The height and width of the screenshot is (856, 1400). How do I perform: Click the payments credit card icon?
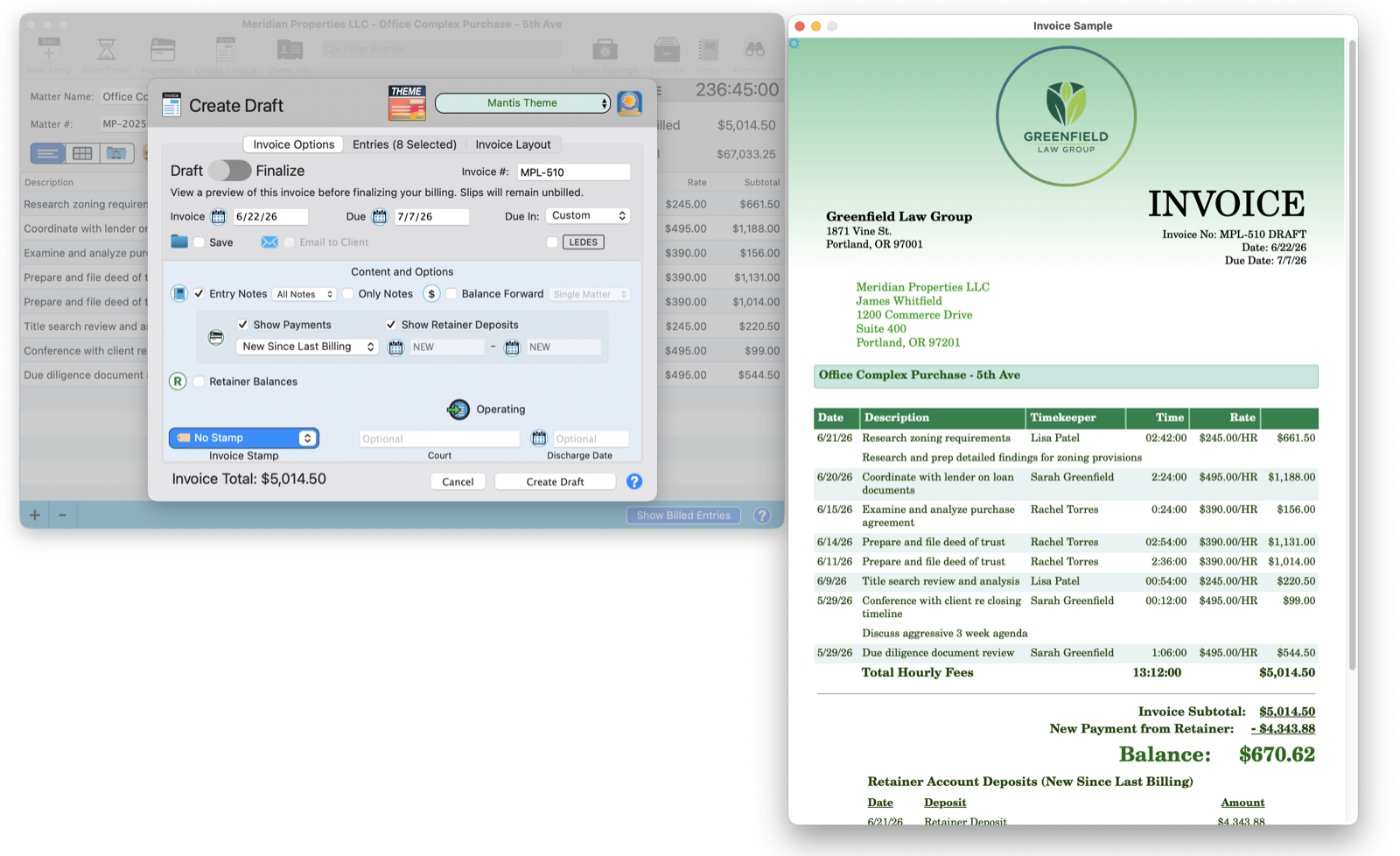tap(216, 337)
